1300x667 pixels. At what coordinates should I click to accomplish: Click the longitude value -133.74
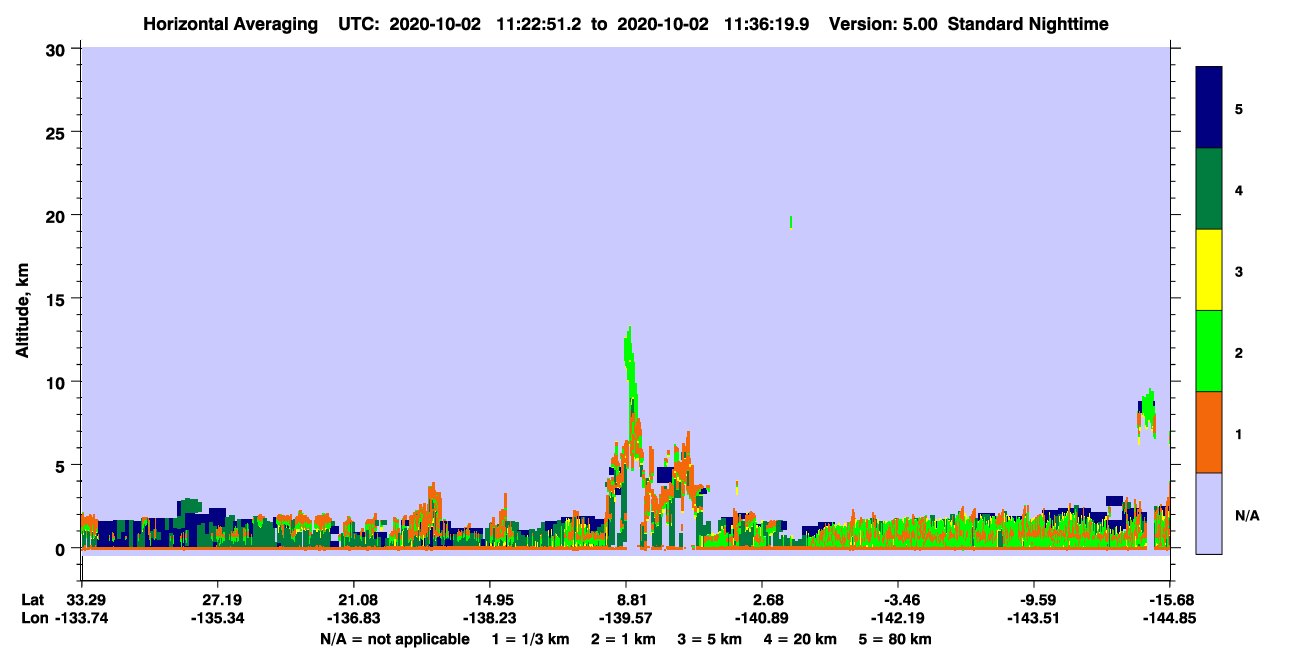coord(81,618)
